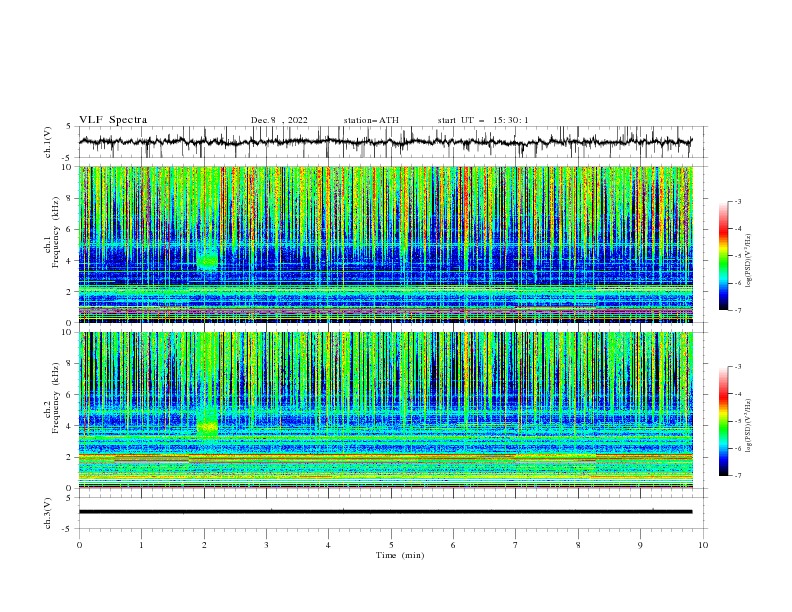Viewport: 792px width, 612px height.
Task: Click the "VLF Spectra" title text
Action: point(113,120)
